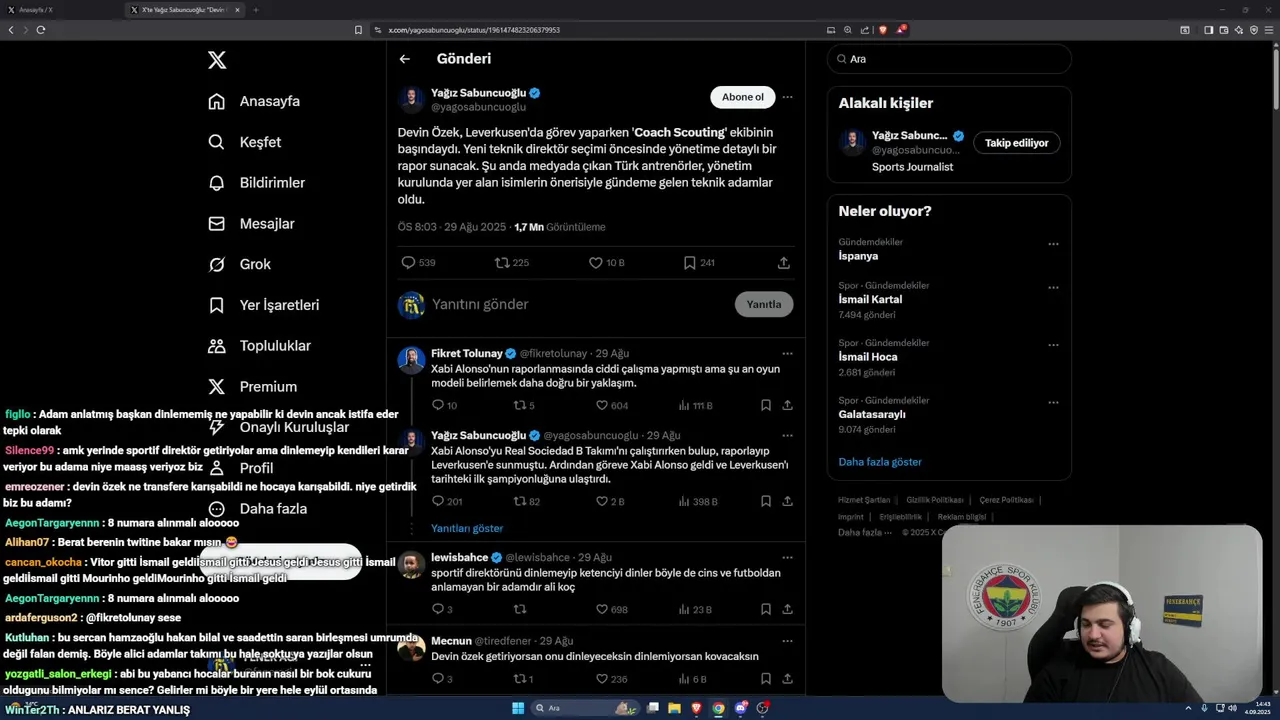1280x720 pixels.
Task: Share Mecnun's comment
Action: (787, 679)
